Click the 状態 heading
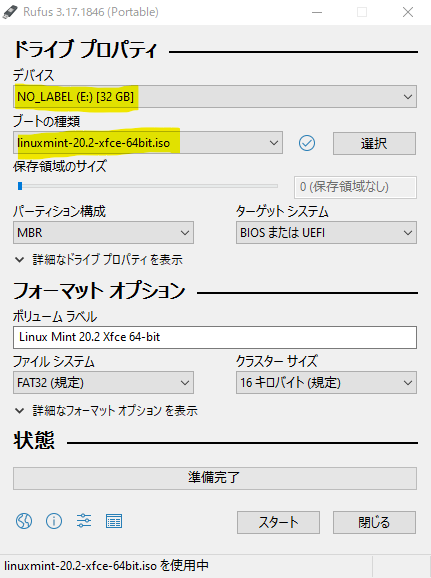431x578 pixels. pyautogui.click(x=34, y=440)
